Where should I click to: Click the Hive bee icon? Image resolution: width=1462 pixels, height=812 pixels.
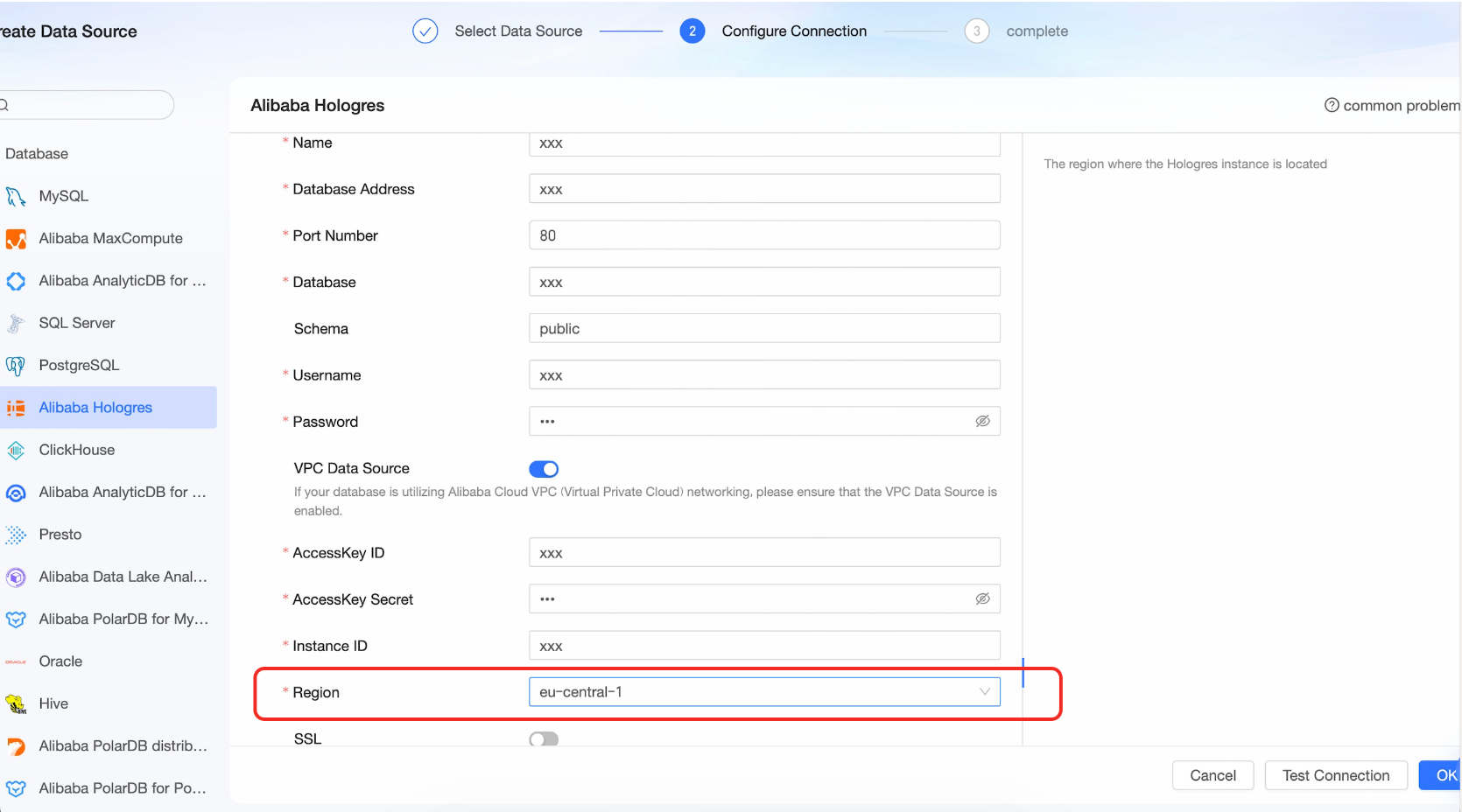[x=16, y=703]
